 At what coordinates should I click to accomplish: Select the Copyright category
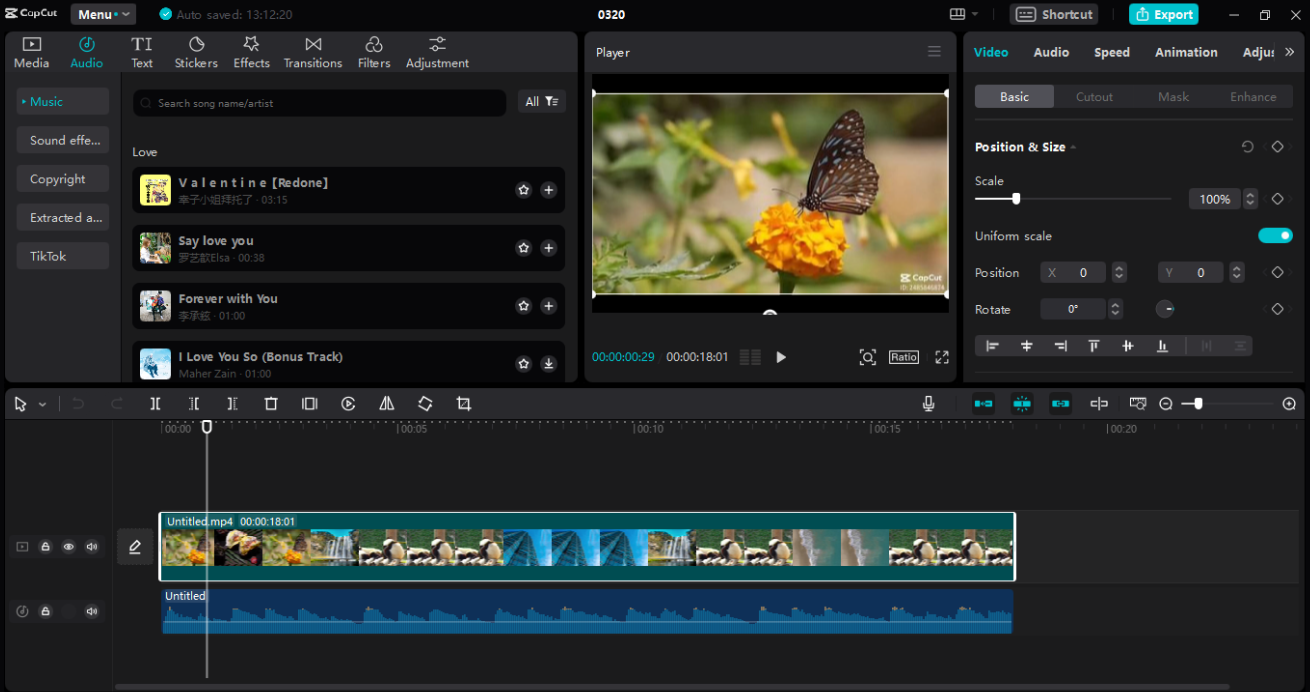(63, 179)
